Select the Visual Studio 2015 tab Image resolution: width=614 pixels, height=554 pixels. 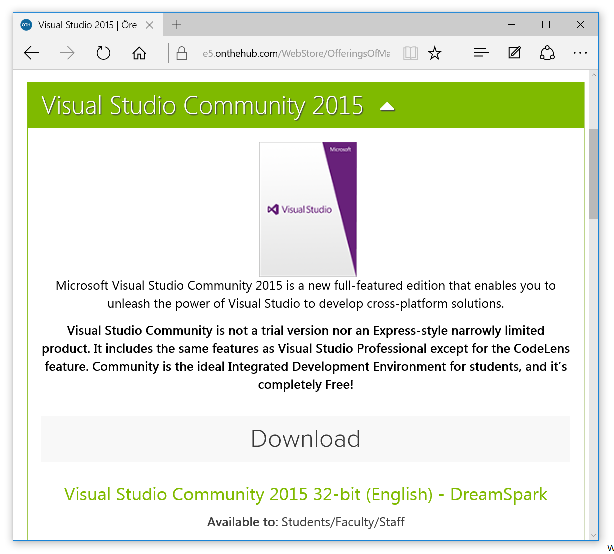88,25
